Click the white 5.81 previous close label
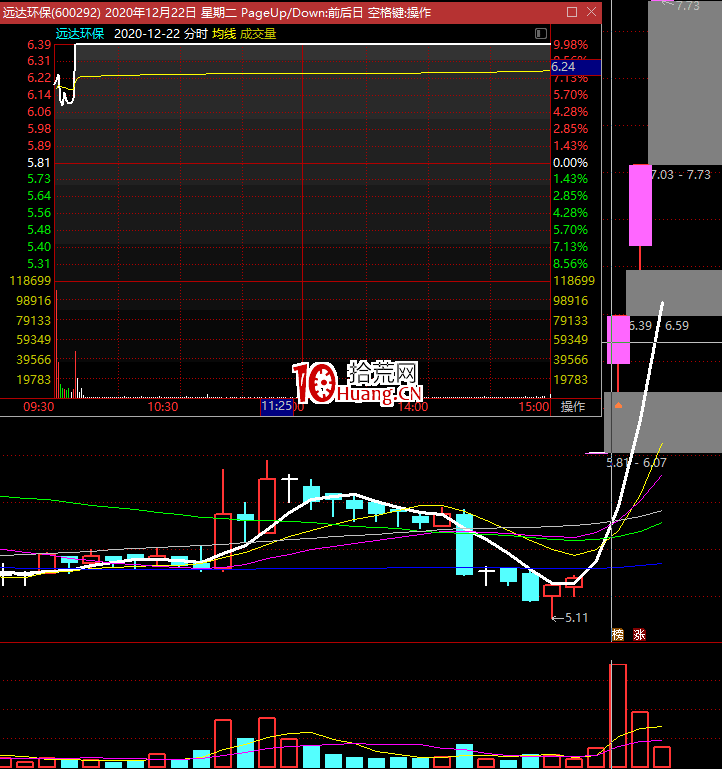The width and height of the screenshot is (722, 769). [39, 162]
